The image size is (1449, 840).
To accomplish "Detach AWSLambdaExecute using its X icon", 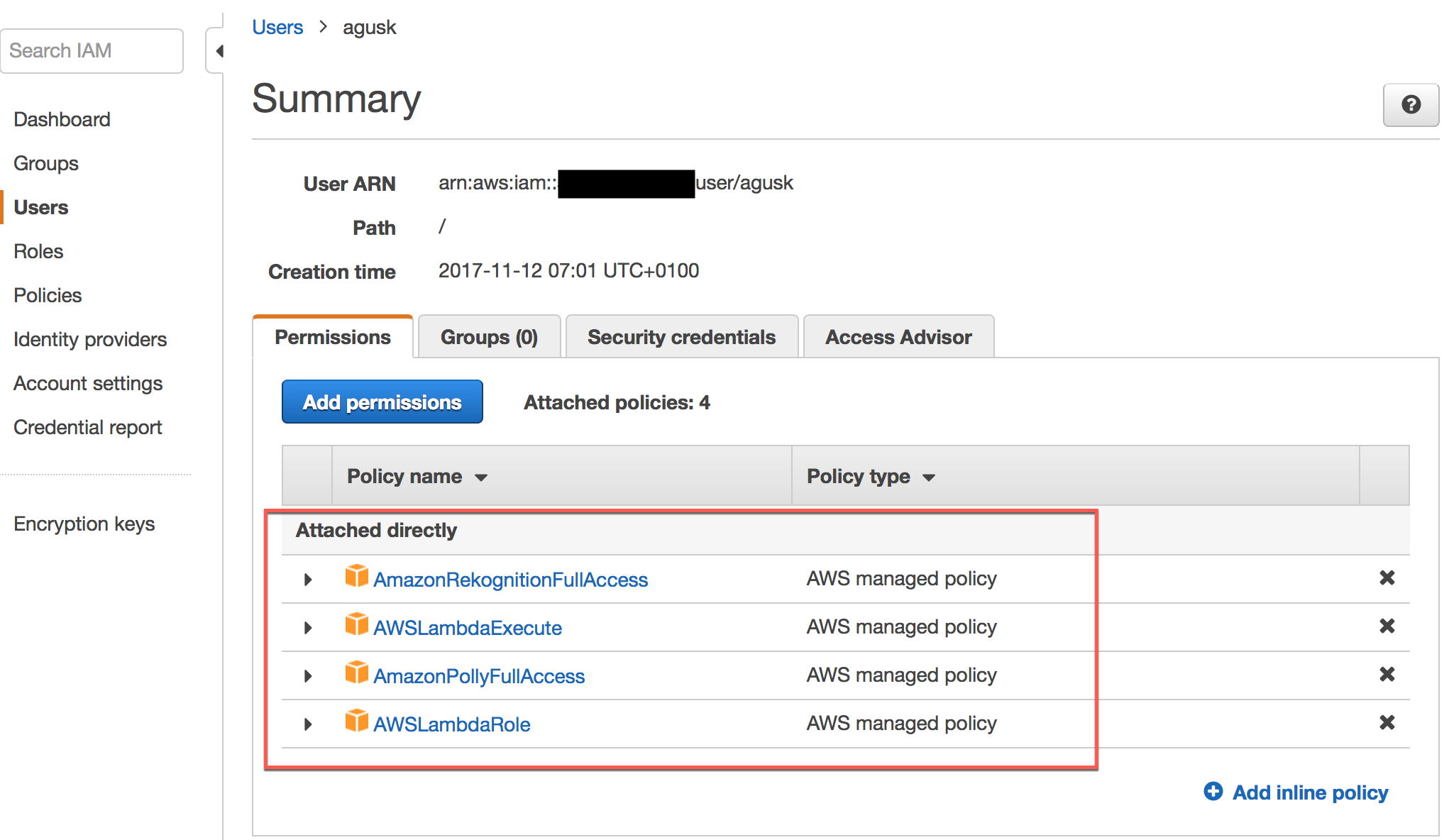I will tap(1387, 626).
